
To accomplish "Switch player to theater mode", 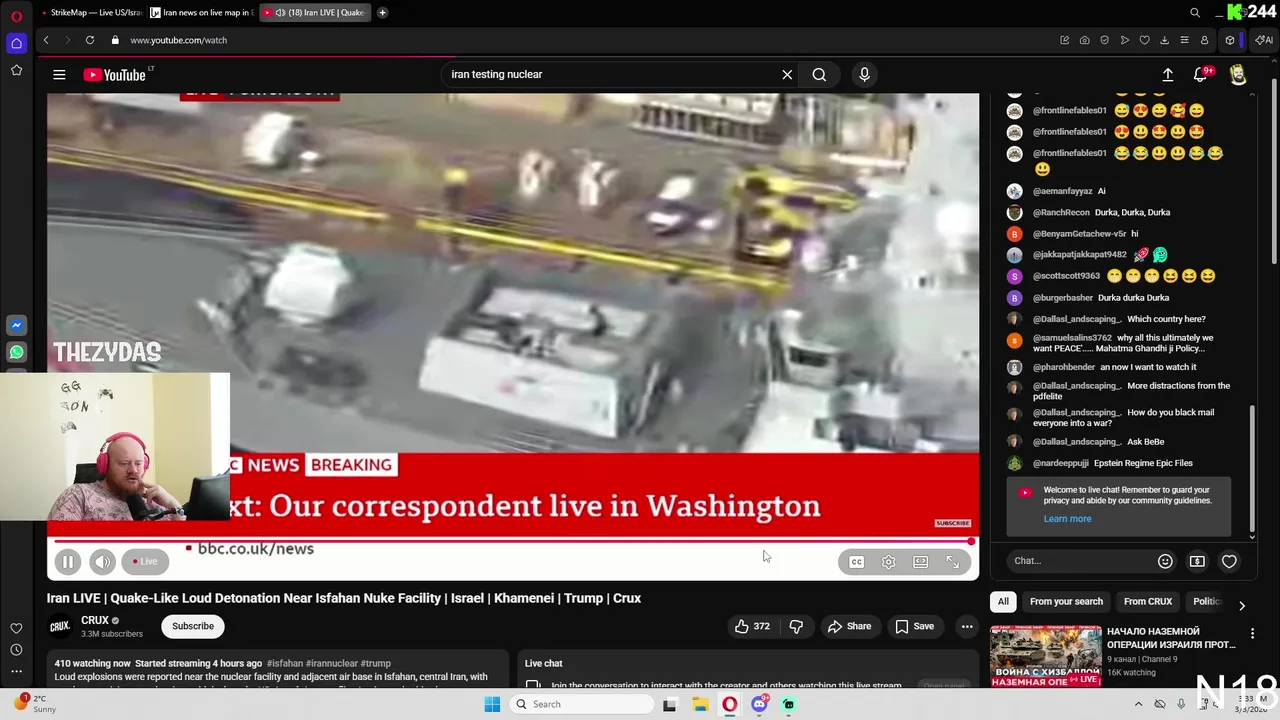I will click(x=920, y=562).
